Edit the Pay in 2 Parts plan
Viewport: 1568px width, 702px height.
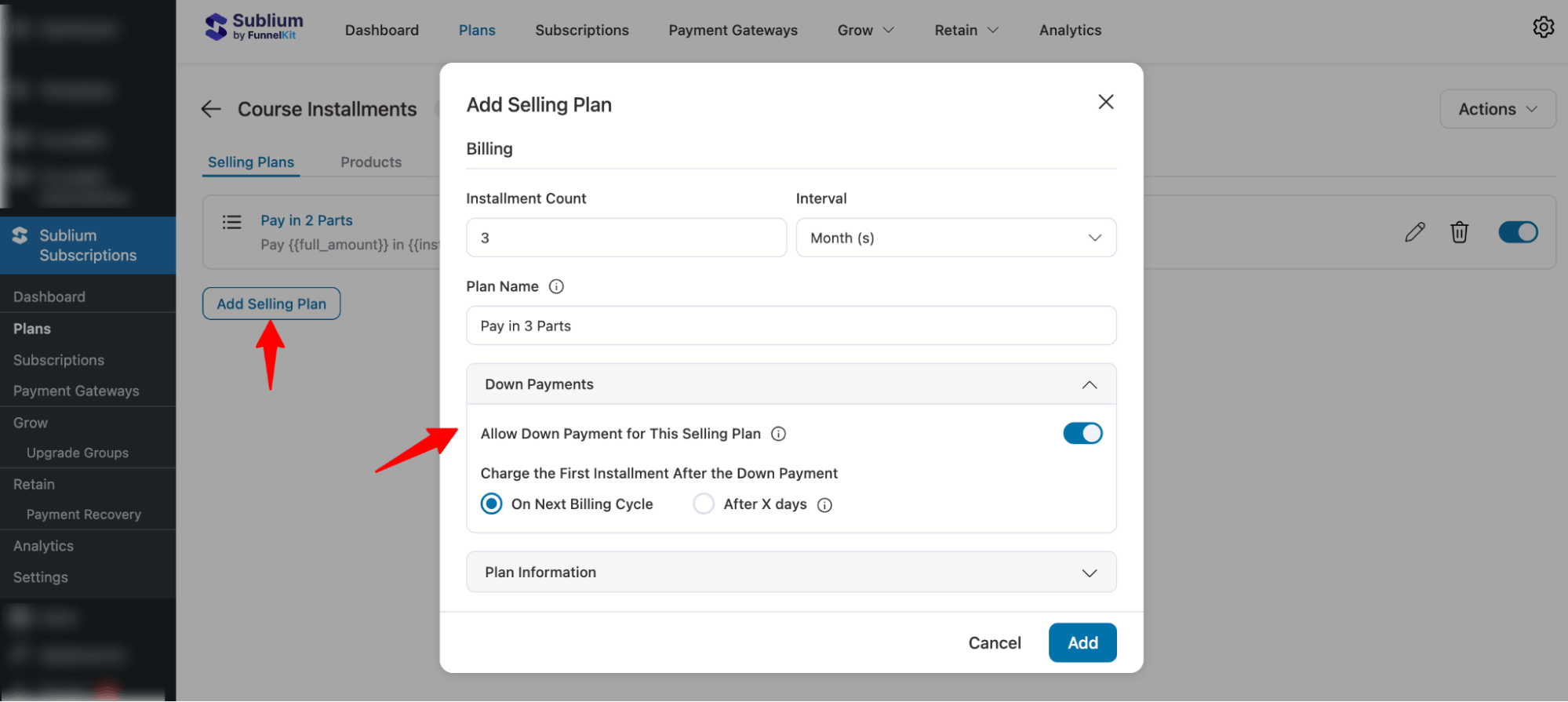click(x=1414, y=232)
